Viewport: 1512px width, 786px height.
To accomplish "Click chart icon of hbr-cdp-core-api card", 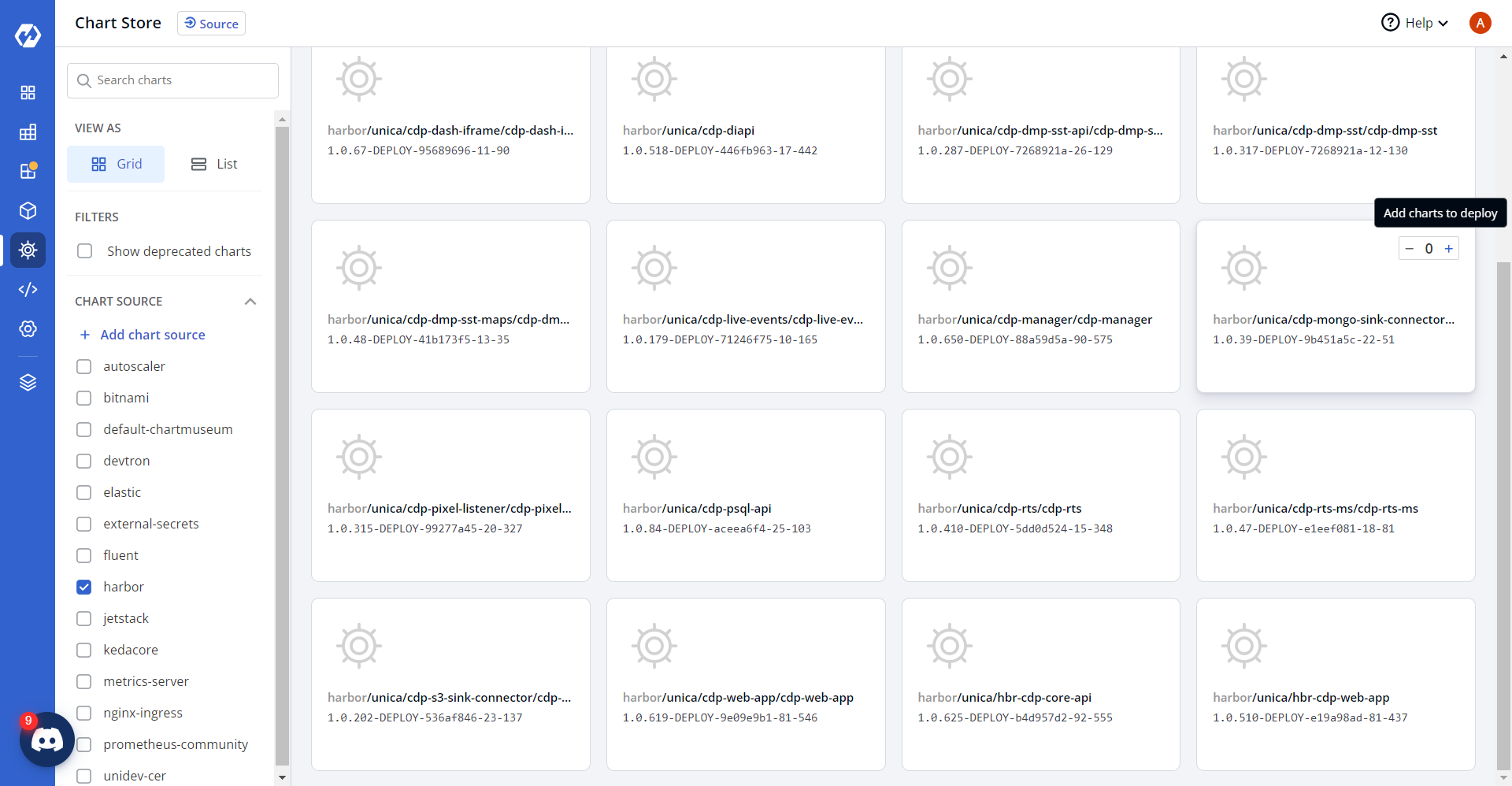I will point(950,646).
